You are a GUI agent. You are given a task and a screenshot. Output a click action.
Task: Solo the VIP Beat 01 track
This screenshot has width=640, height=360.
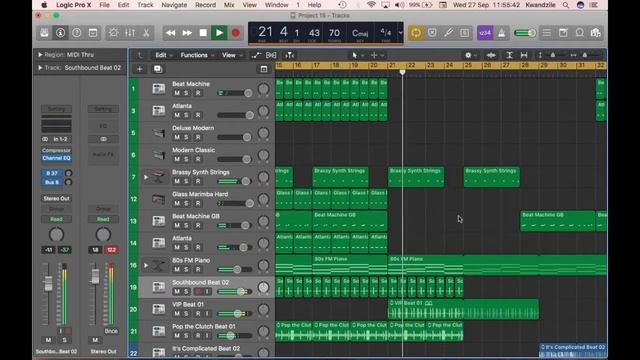click(186, 313)
